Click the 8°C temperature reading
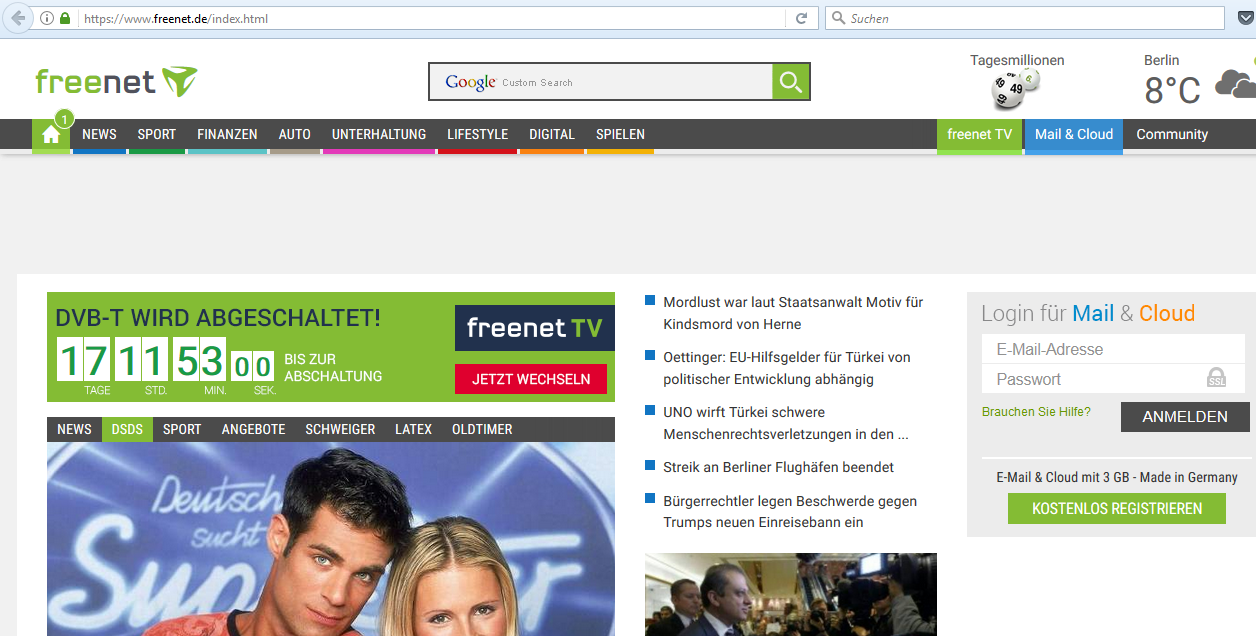Screen dimensions: 1256x636 click(1172, 91)
